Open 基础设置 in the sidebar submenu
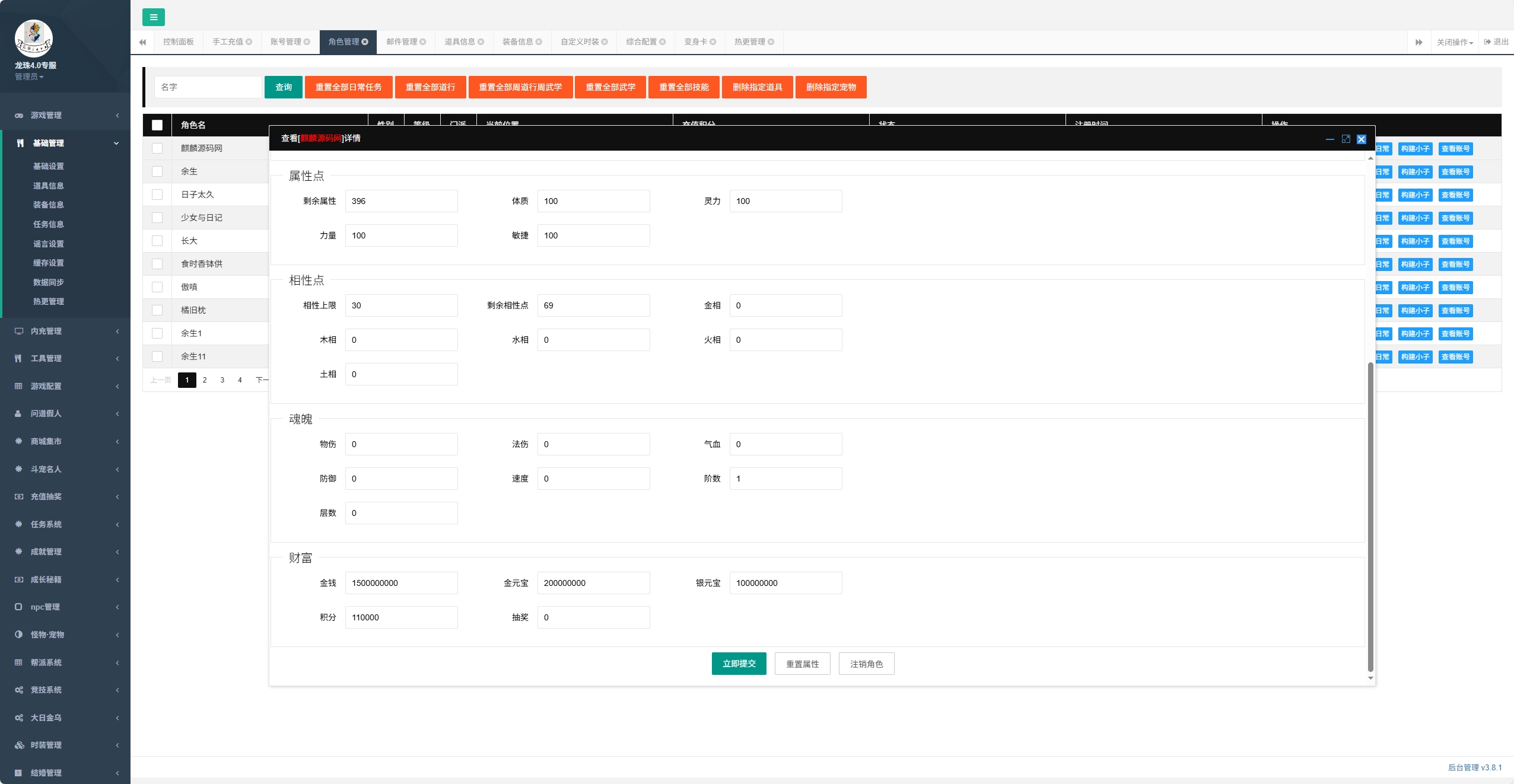 (48, 167)
